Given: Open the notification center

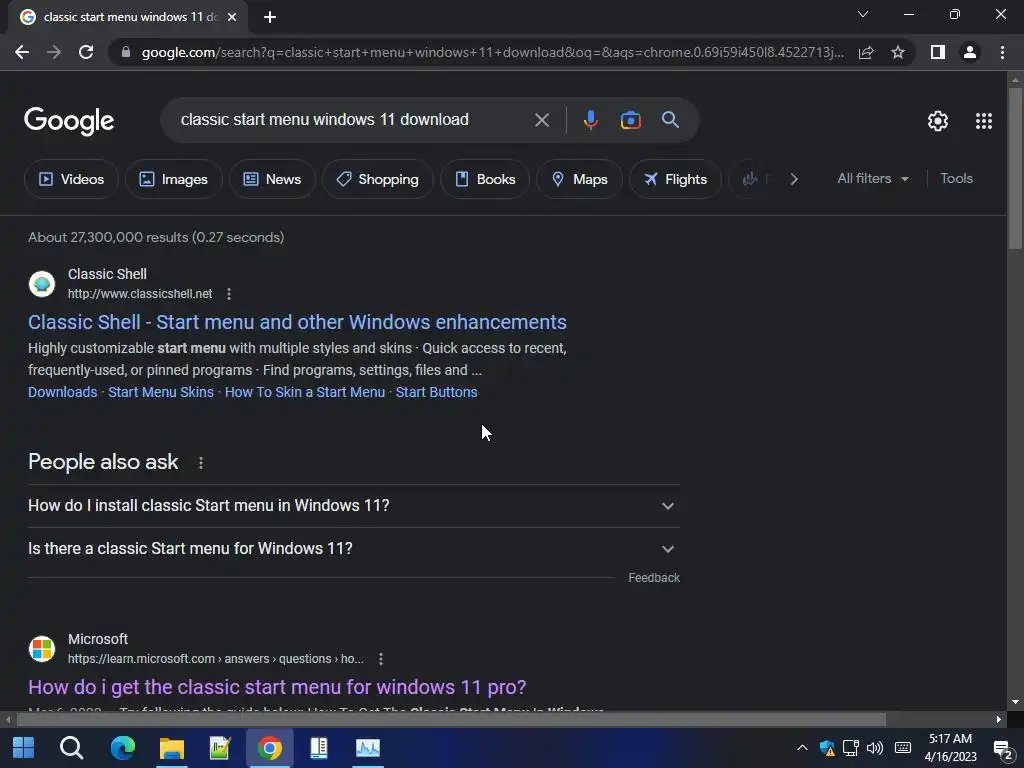Looking at the screenshot, I should pos(1003,748).
